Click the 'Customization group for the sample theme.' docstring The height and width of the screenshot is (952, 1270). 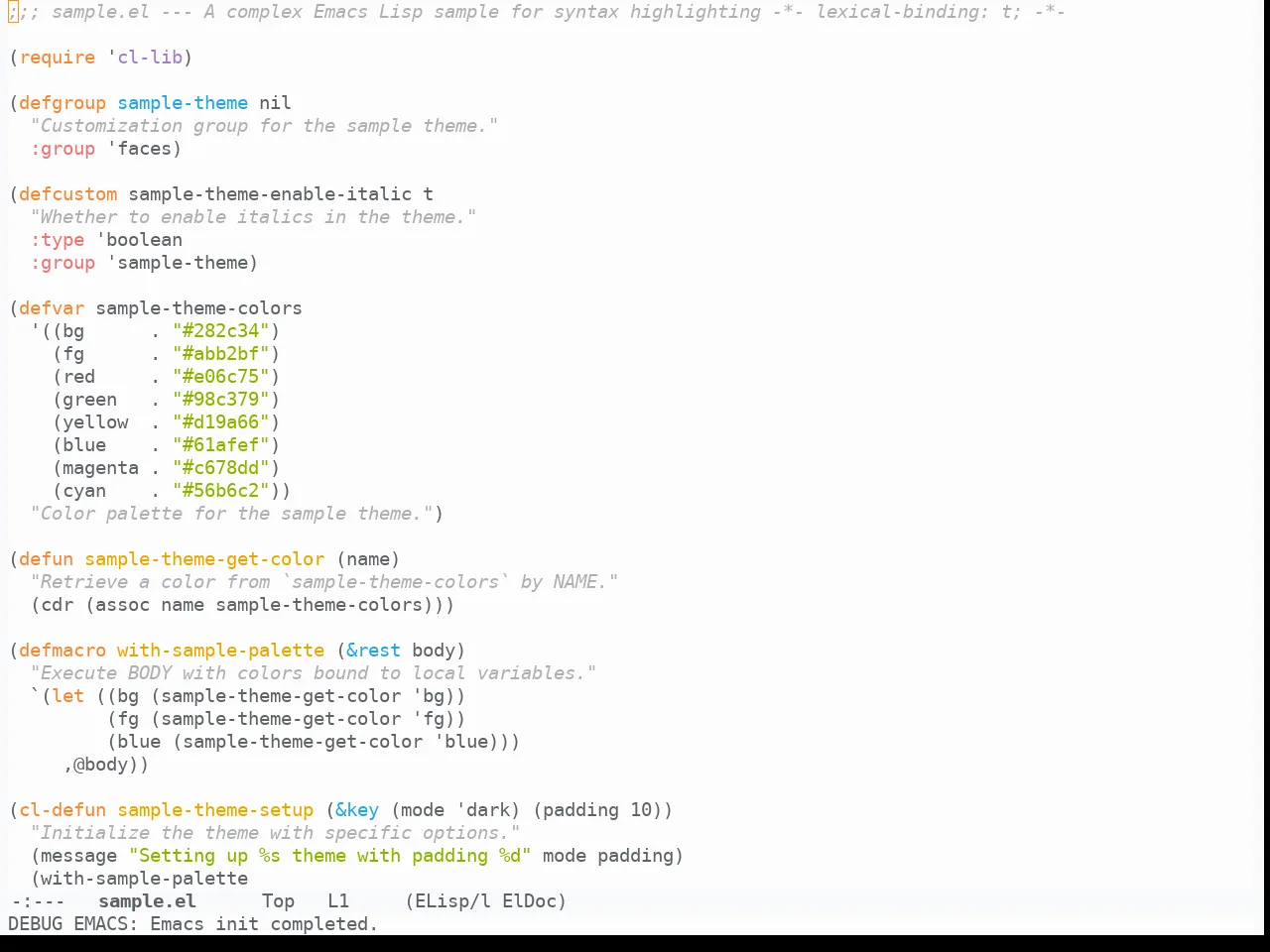click(x=264, y=126)
